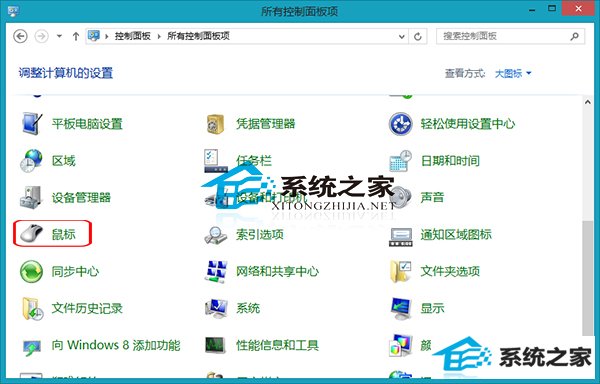Screen dimensions: 600x384
Task: Click the 凭据管理器 text link
Action: pos(266,124)
